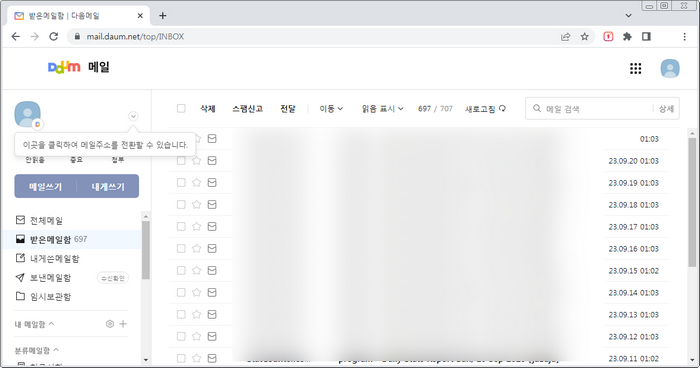
Task: Open the 읽음 표시 dropdown
Action: point(383,109)
